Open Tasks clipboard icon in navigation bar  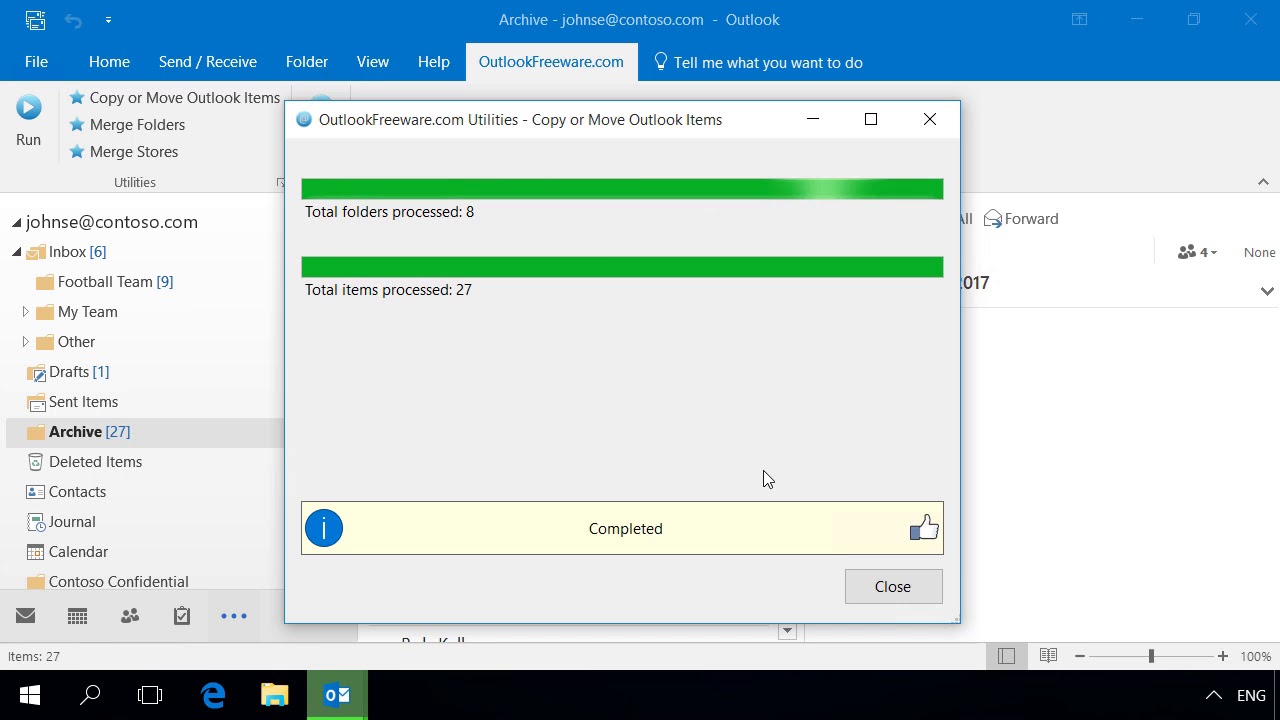pyautogui.click(x=182, y=616)
